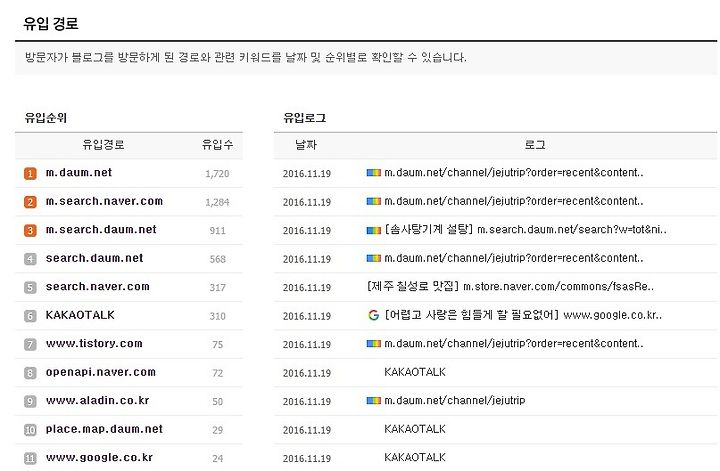Click the visit count 24
Image resolution: width=720 pixels, height=471 pixels.
(x=217, y=458)
